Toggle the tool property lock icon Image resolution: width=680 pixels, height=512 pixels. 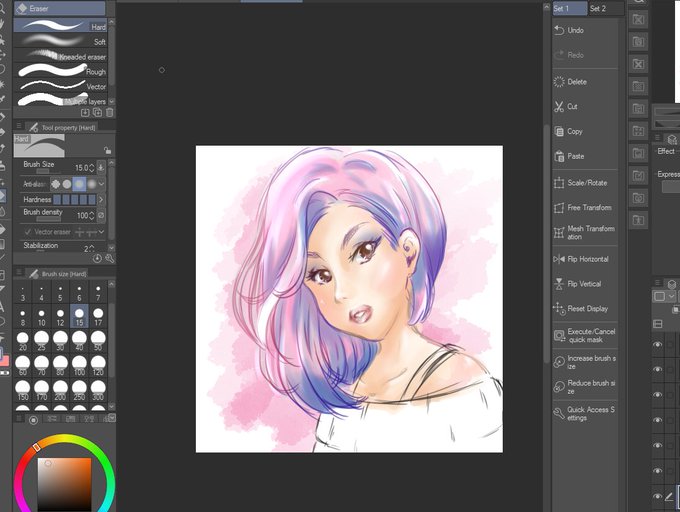pos(108,150)
